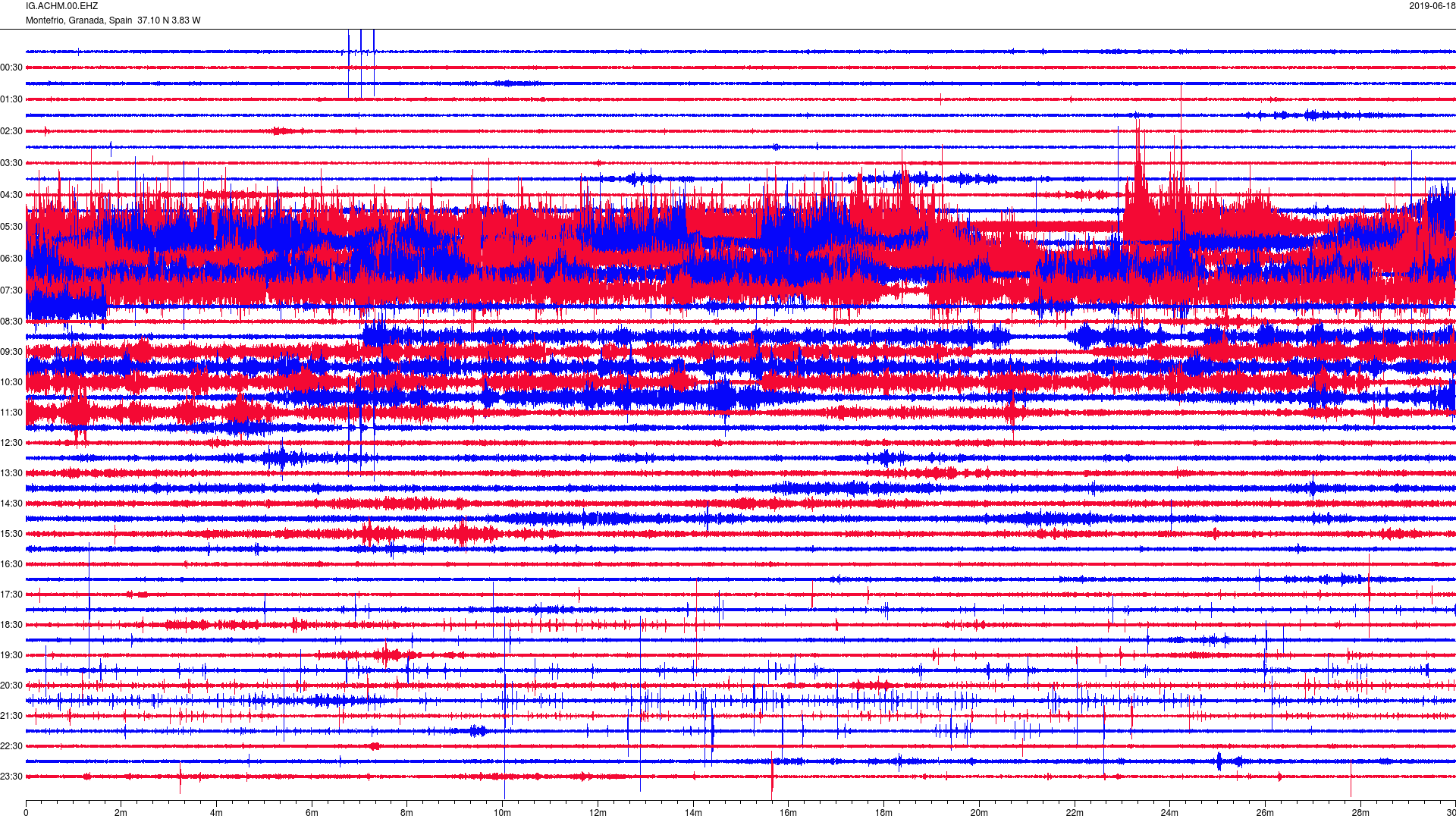1456x819 pixels.
Task: Click the 30 axis tick label at right end
Action: (1450, 813)
